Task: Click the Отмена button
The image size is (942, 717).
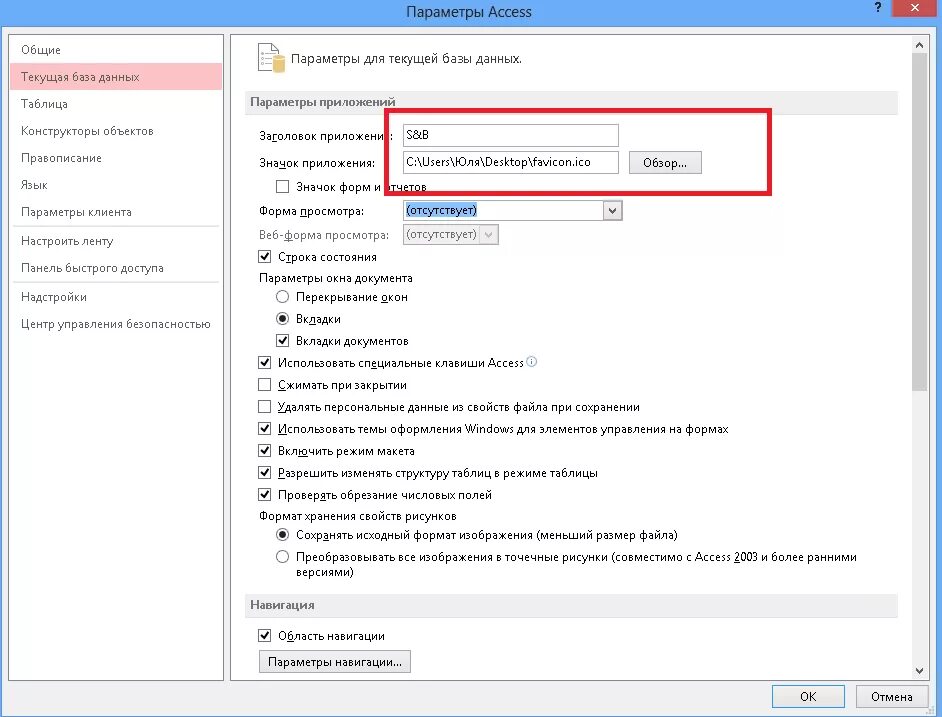Action: 892,697
